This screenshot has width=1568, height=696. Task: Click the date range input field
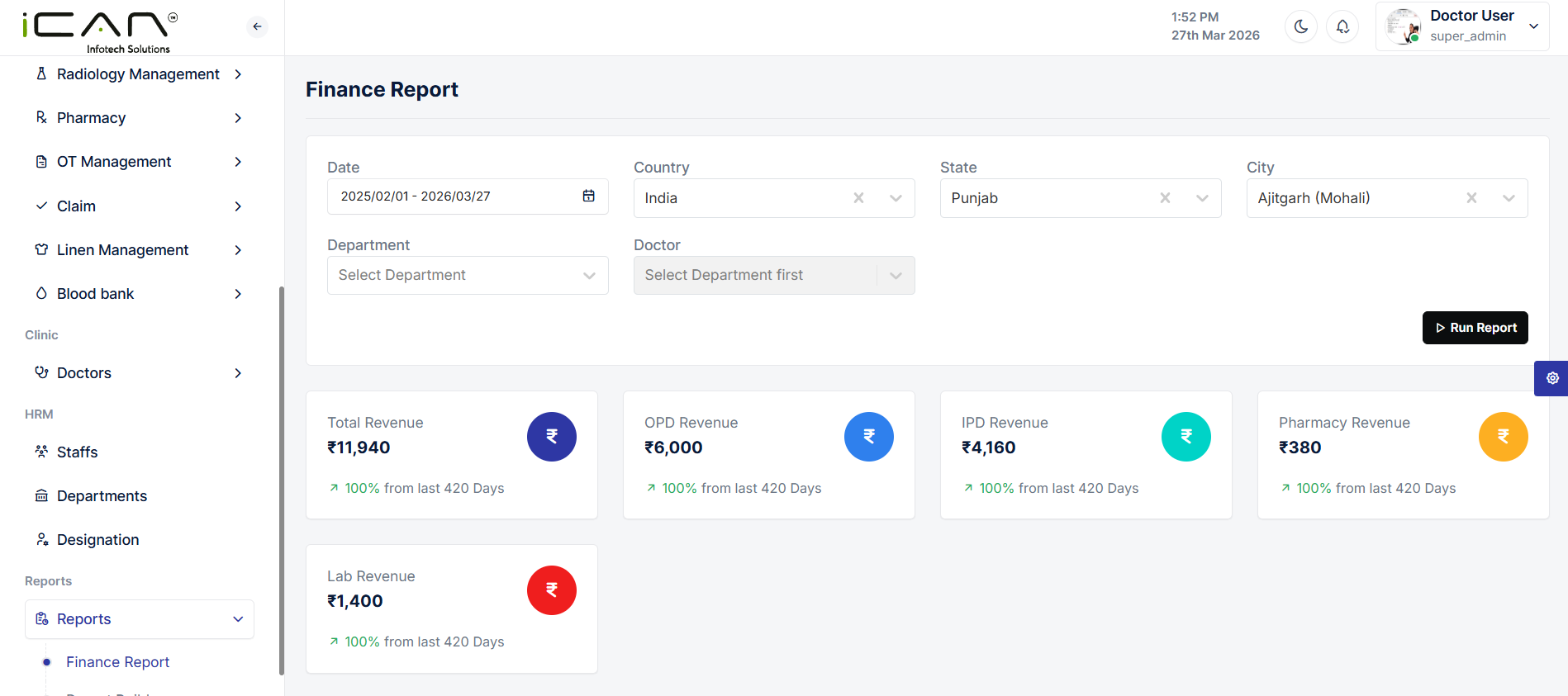[x=454, y=196]
